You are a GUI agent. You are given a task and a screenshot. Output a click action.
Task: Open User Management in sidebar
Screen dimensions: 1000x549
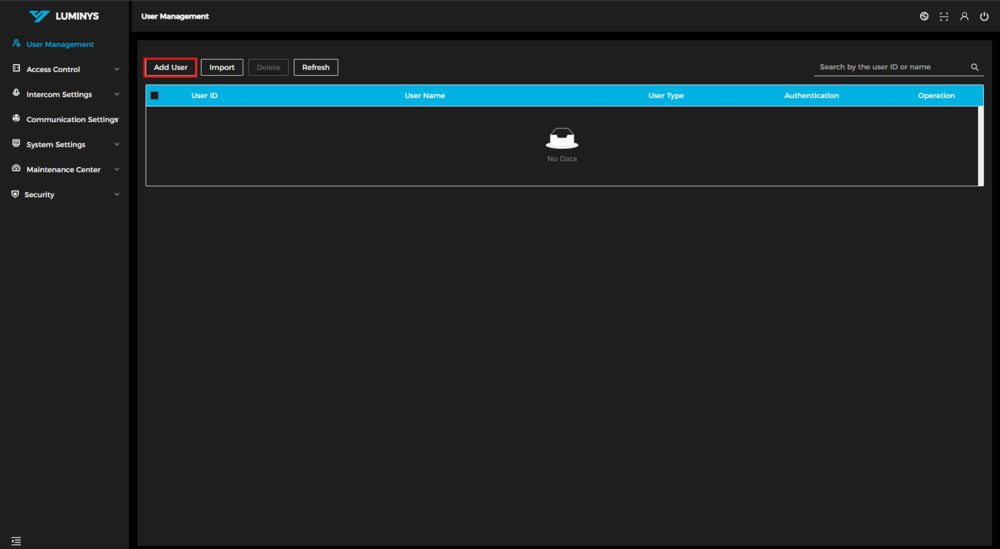coord(59,44)
